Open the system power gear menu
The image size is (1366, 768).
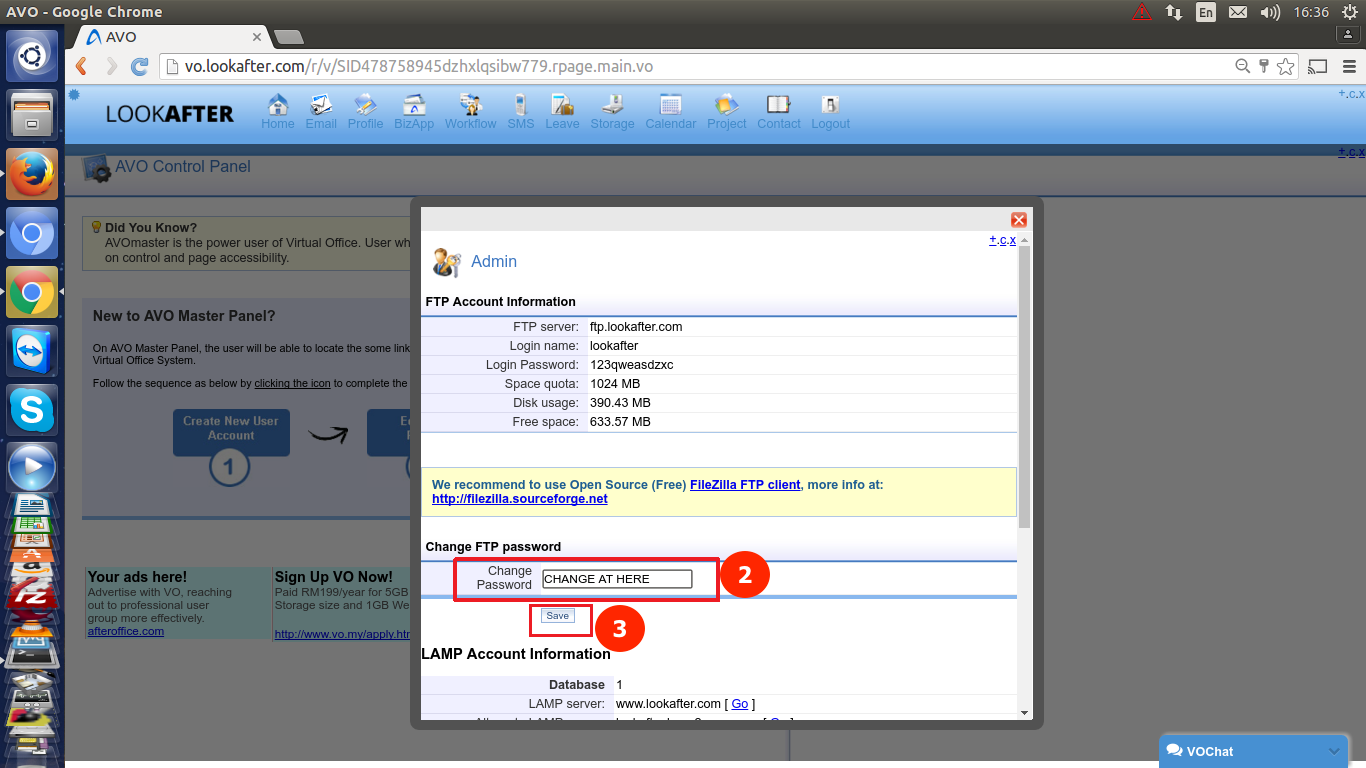pyautogui.click(x=1350, y=12)
